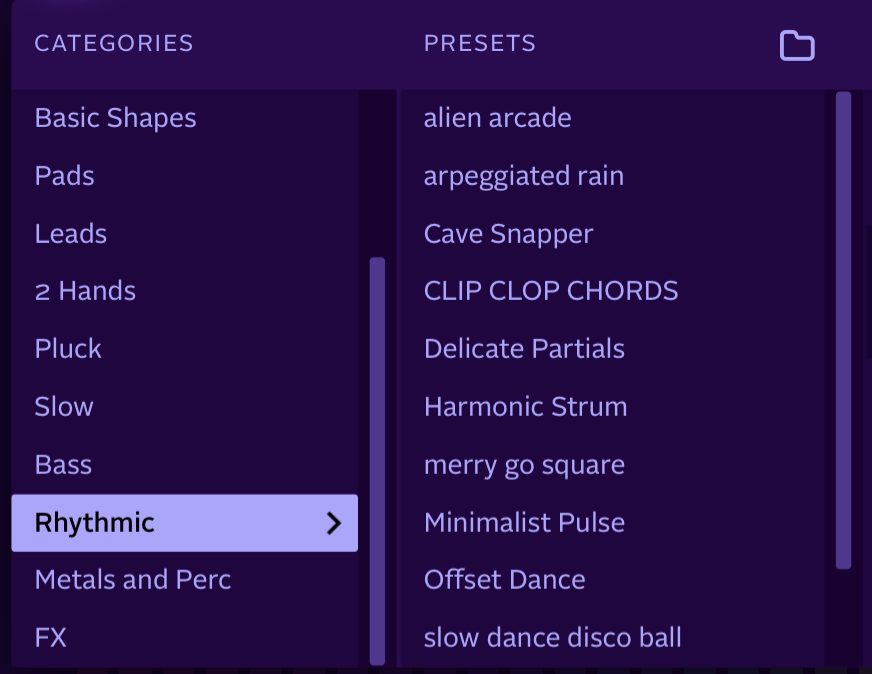Load the Delicate Partials preset
Image resolution: width=872 pixels, height=674 pixels.
pyautogui.click(x=524, y=349)
